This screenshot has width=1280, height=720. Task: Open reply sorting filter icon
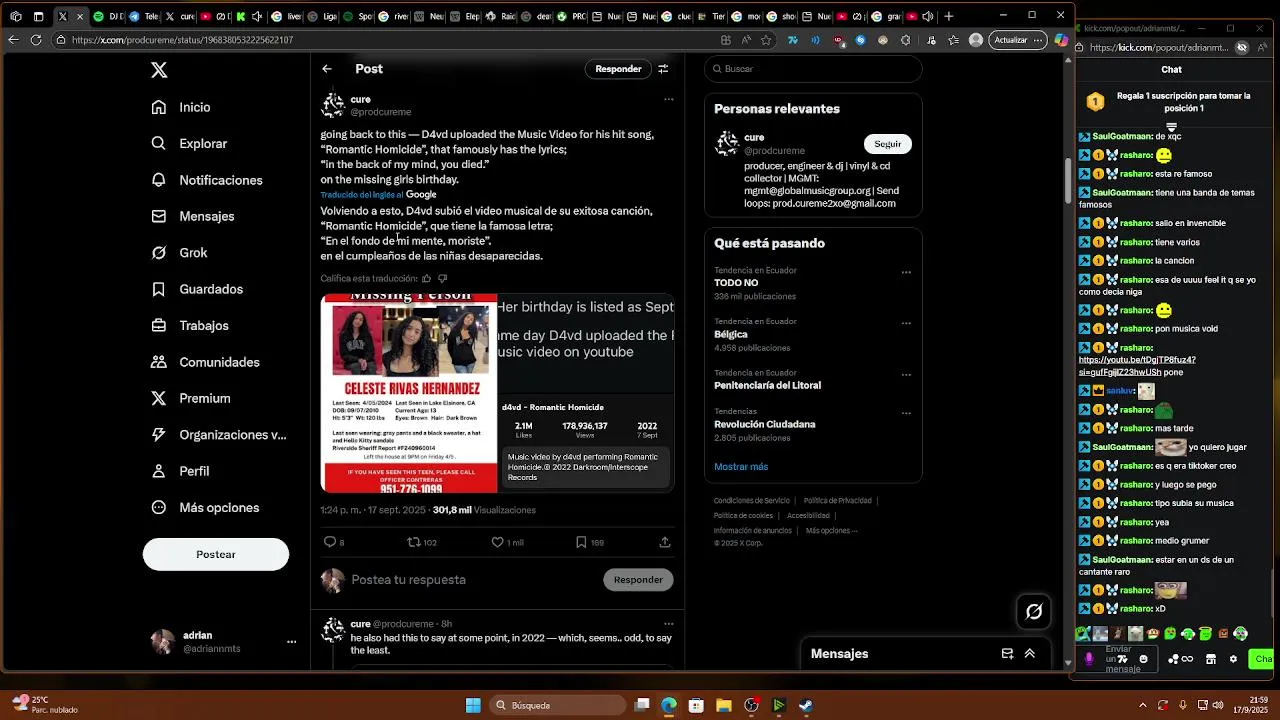click(x=663, y=69)
